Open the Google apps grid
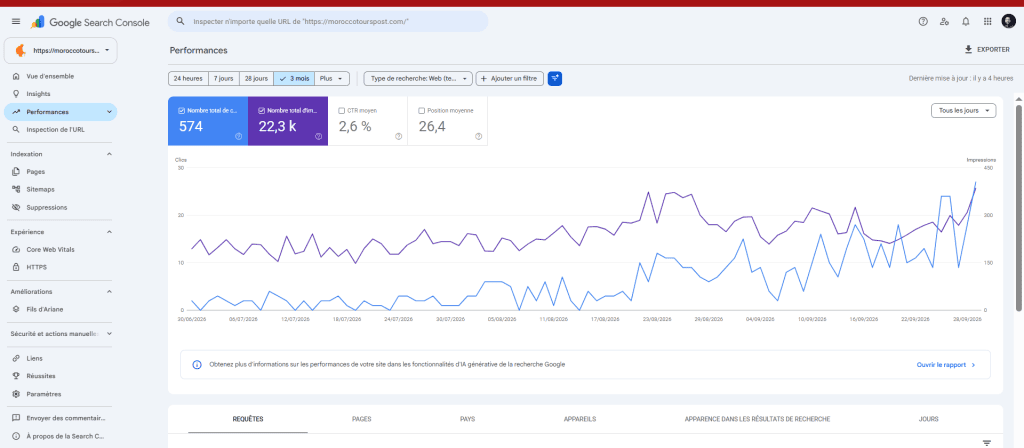This screenshot has width=1024, height=448. coord(987,22)
